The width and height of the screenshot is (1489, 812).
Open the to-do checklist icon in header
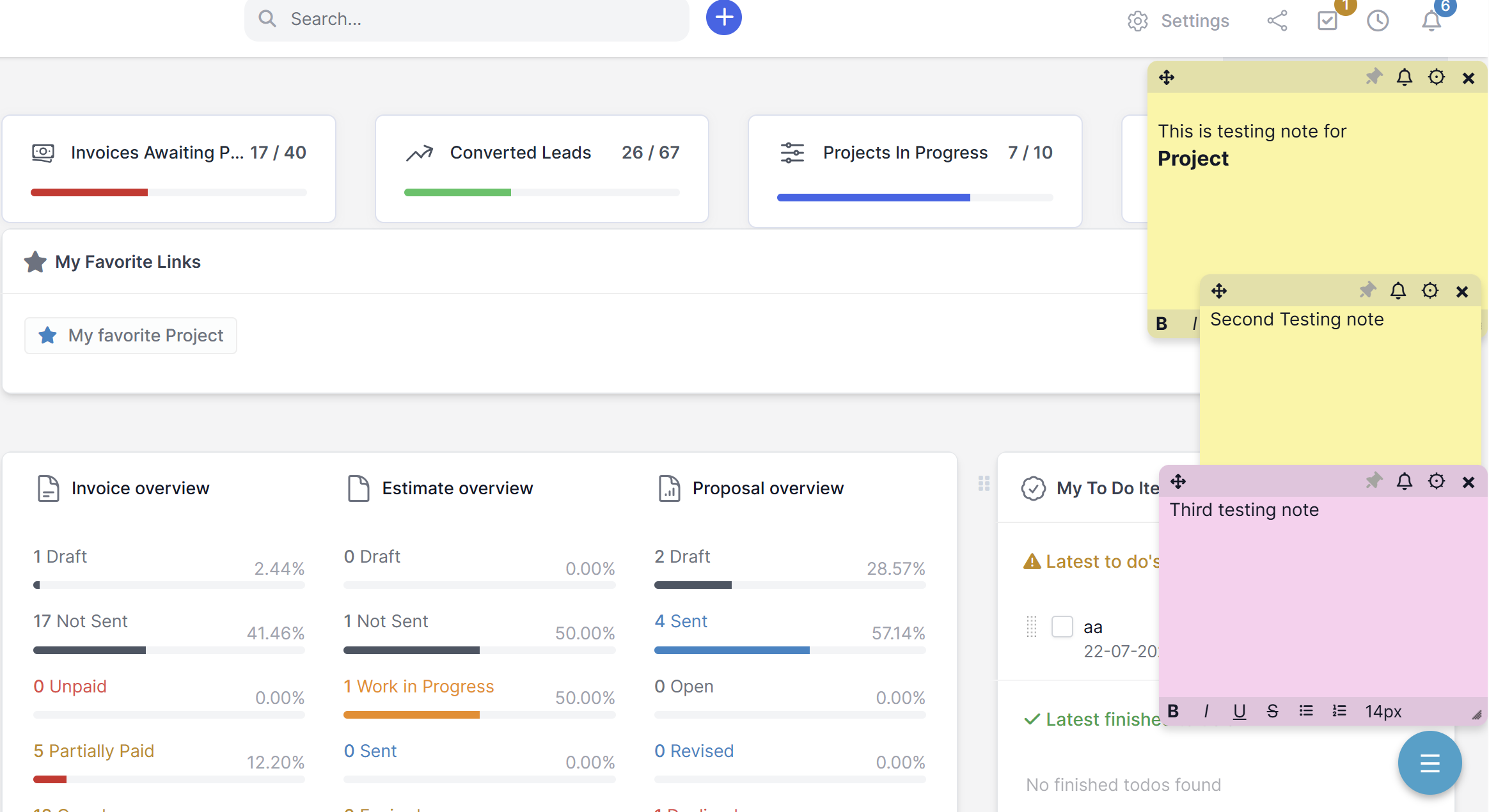click(x=1327, y=20)
